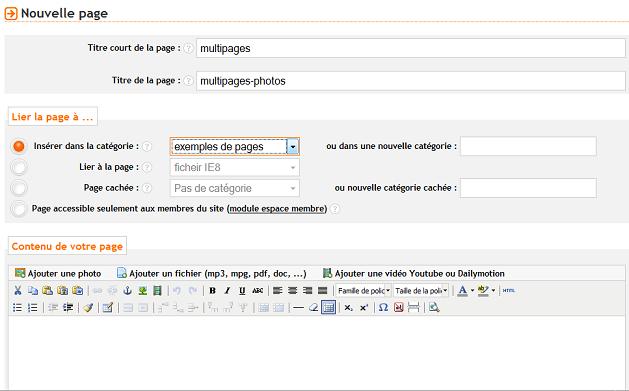Click help icon beside 'Titre court de la page'
629x391 pixels.
188,48
